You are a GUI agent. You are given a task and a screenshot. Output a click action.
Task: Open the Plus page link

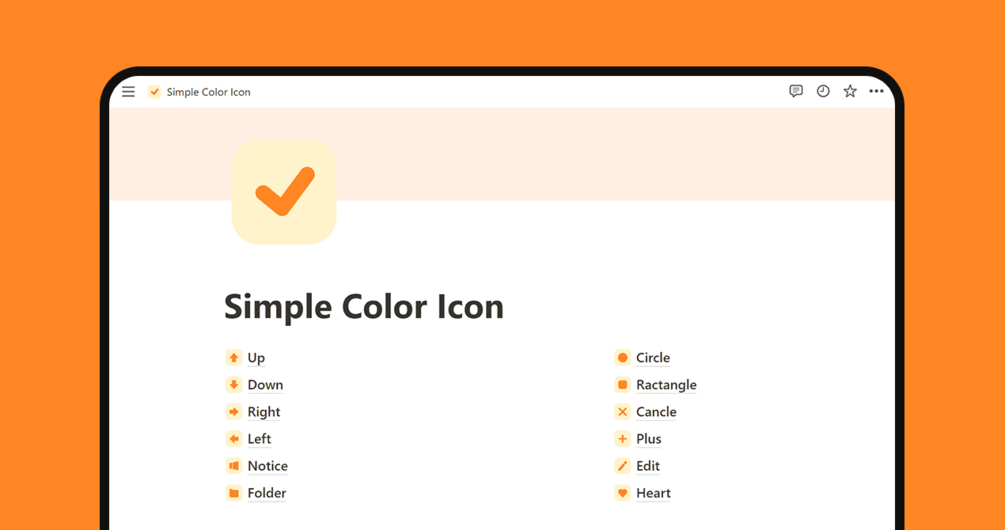point(649,439)
